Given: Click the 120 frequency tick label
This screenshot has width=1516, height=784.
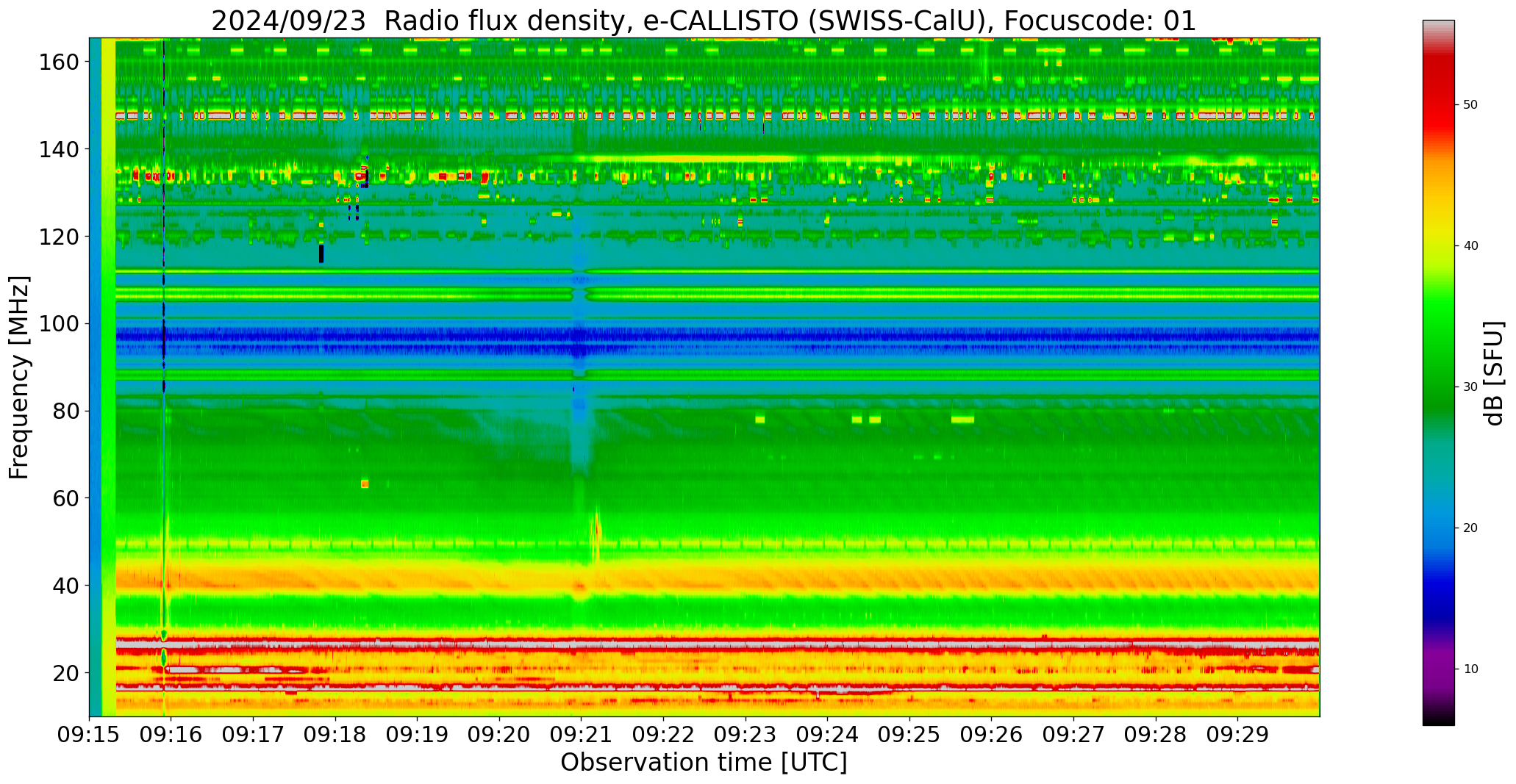Looking at the screenshot, I should click(x=60, y=237).
